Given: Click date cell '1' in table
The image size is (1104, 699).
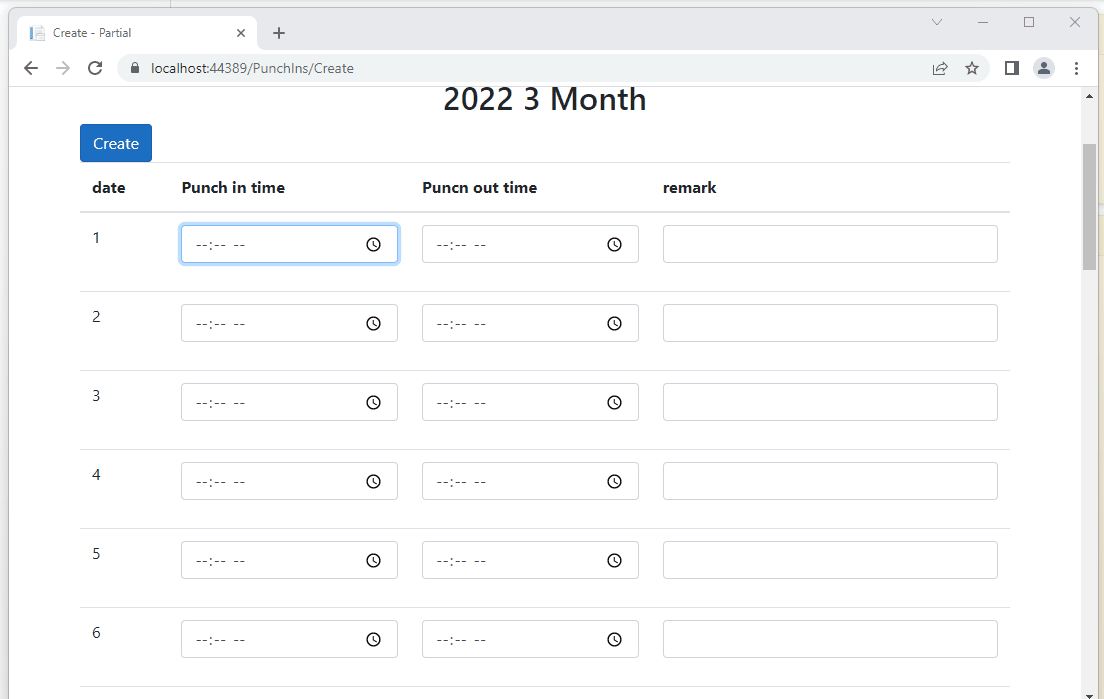Looking at the screenshot, I should point(96,238).
